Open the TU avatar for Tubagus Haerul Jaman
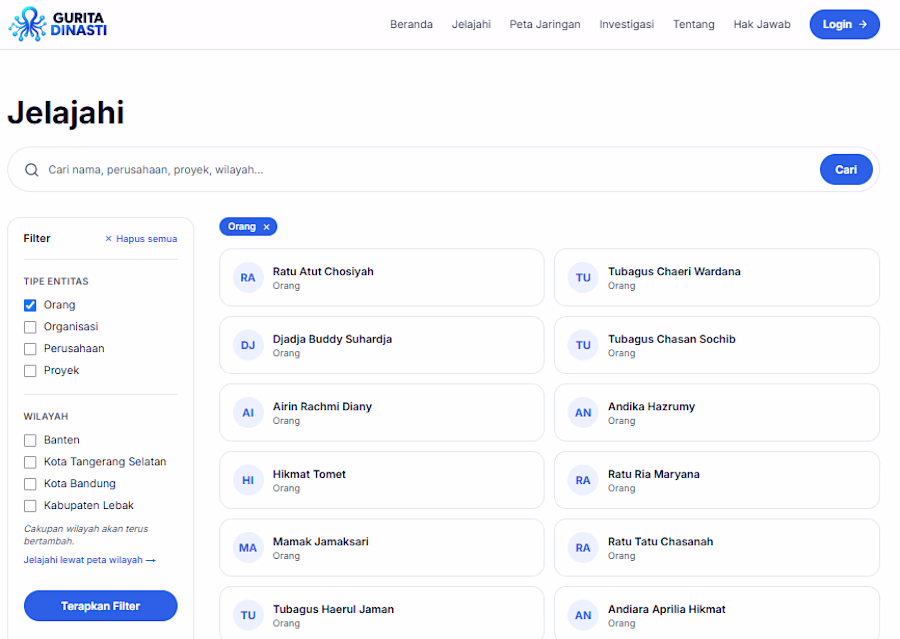The width and height of the screenshot is (900, 639). coord(248,615)
